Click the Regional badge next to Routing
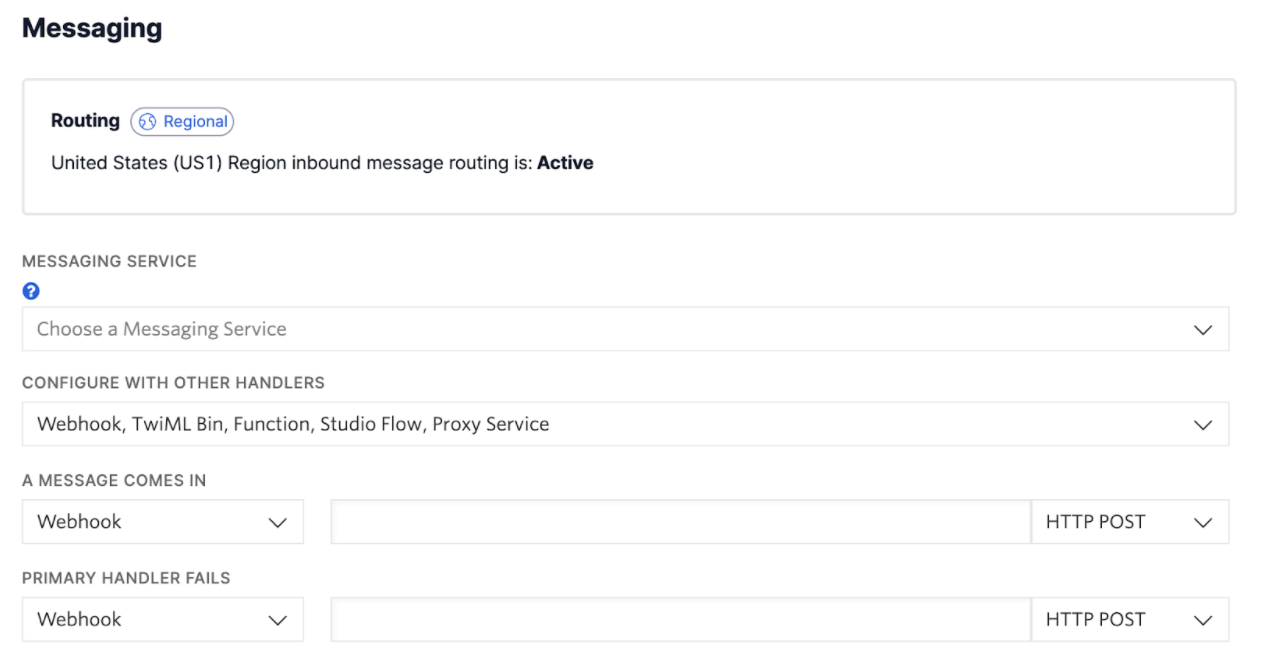 coord(182,121)
